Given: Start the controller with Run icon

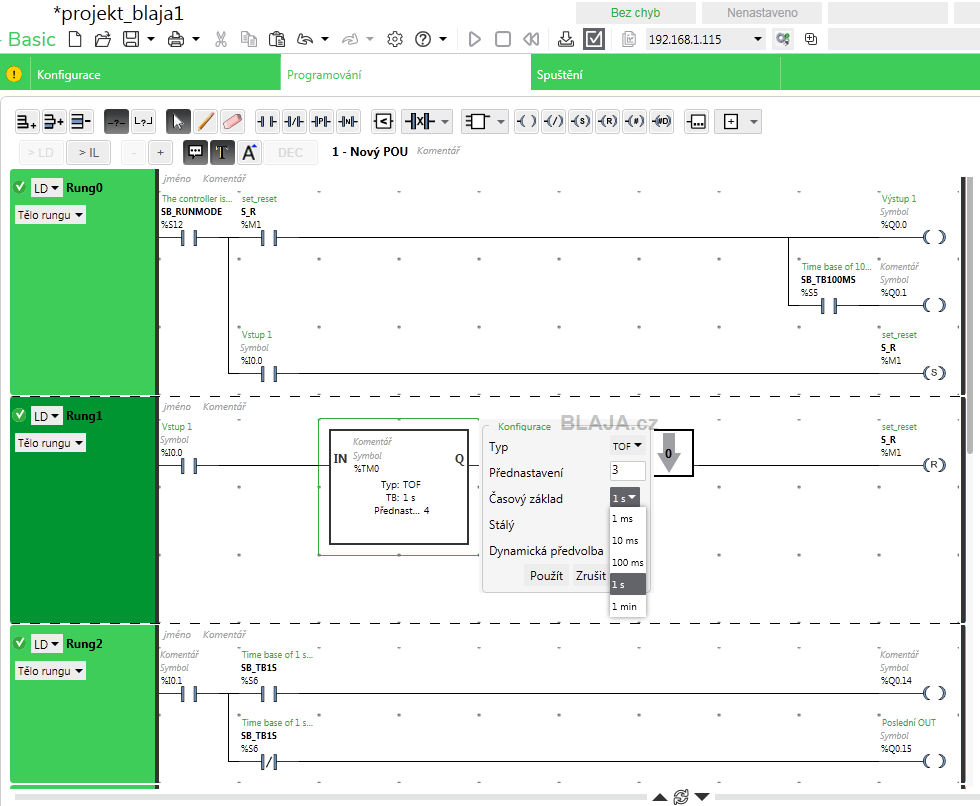Looking at the screenshot, I should click(474, 39).
